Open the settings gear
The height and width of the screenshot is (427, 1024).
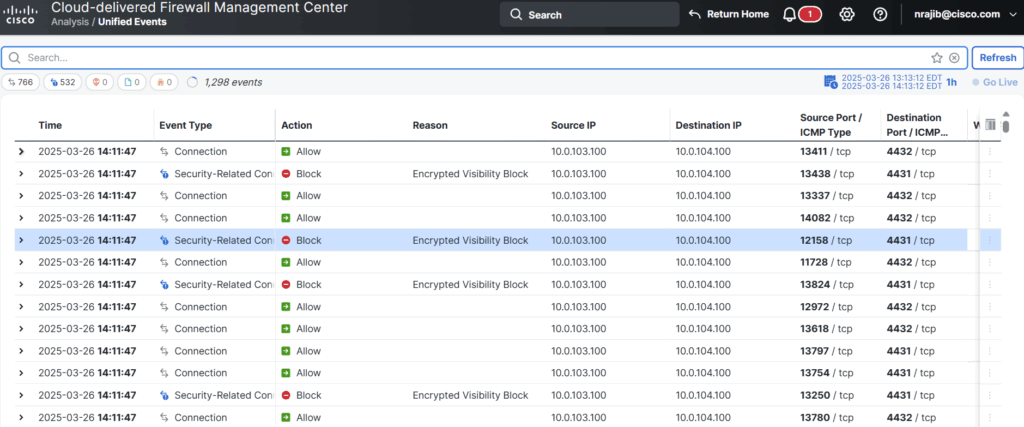(847, 14)
